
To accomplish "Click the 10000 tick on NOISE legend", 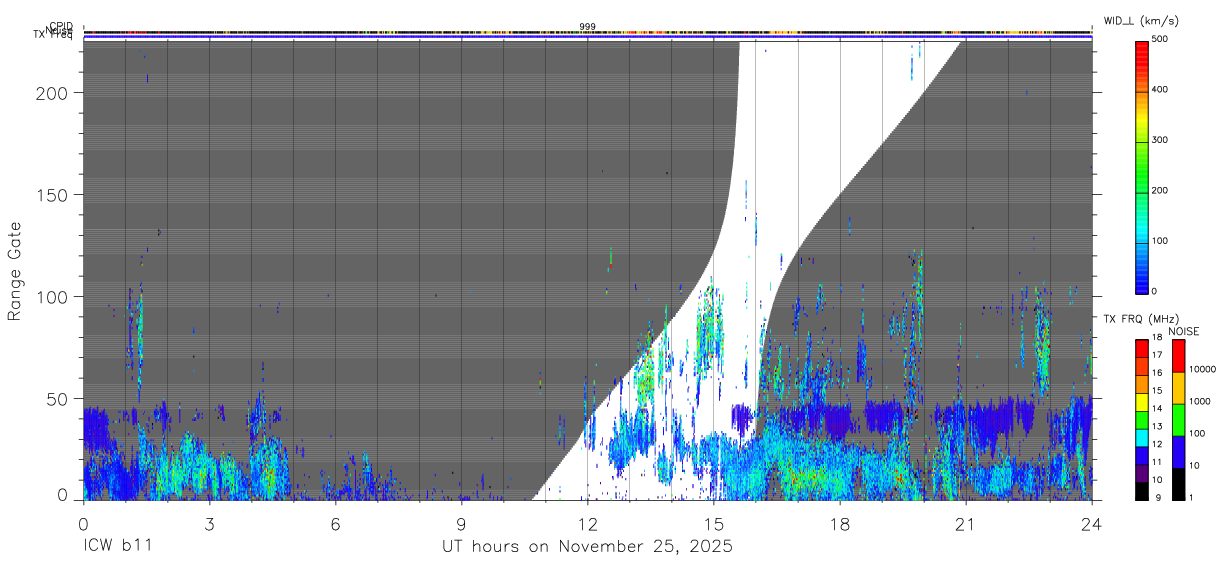I will (1203, 369).
